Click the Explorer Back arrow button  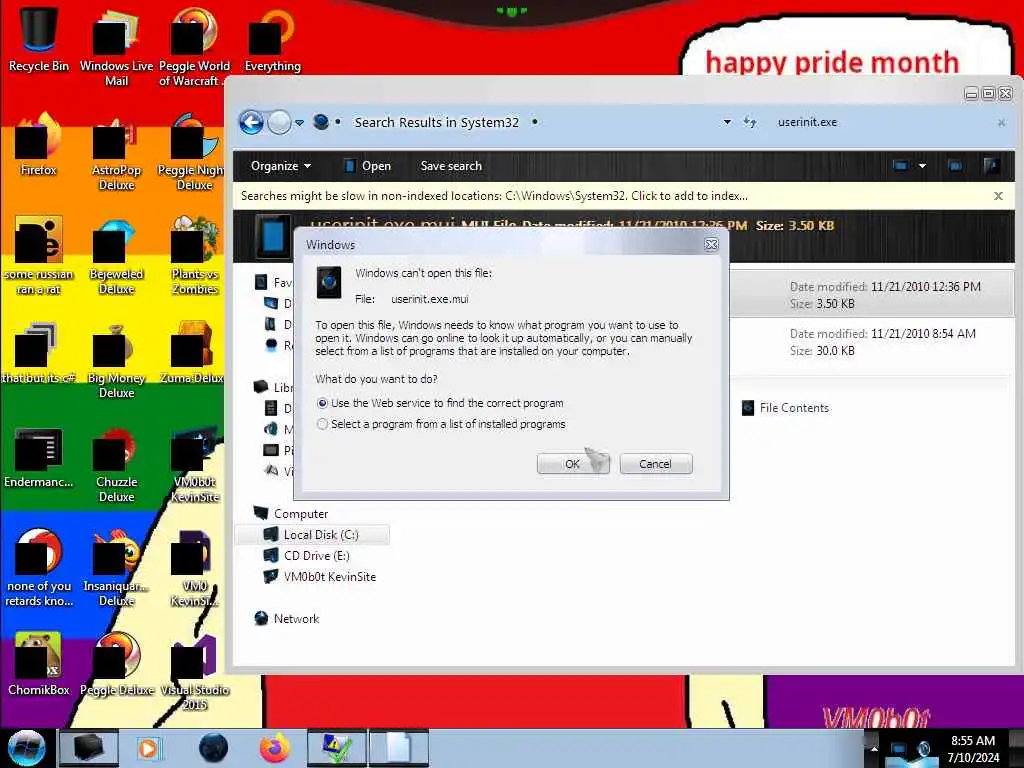click(251, 122)
